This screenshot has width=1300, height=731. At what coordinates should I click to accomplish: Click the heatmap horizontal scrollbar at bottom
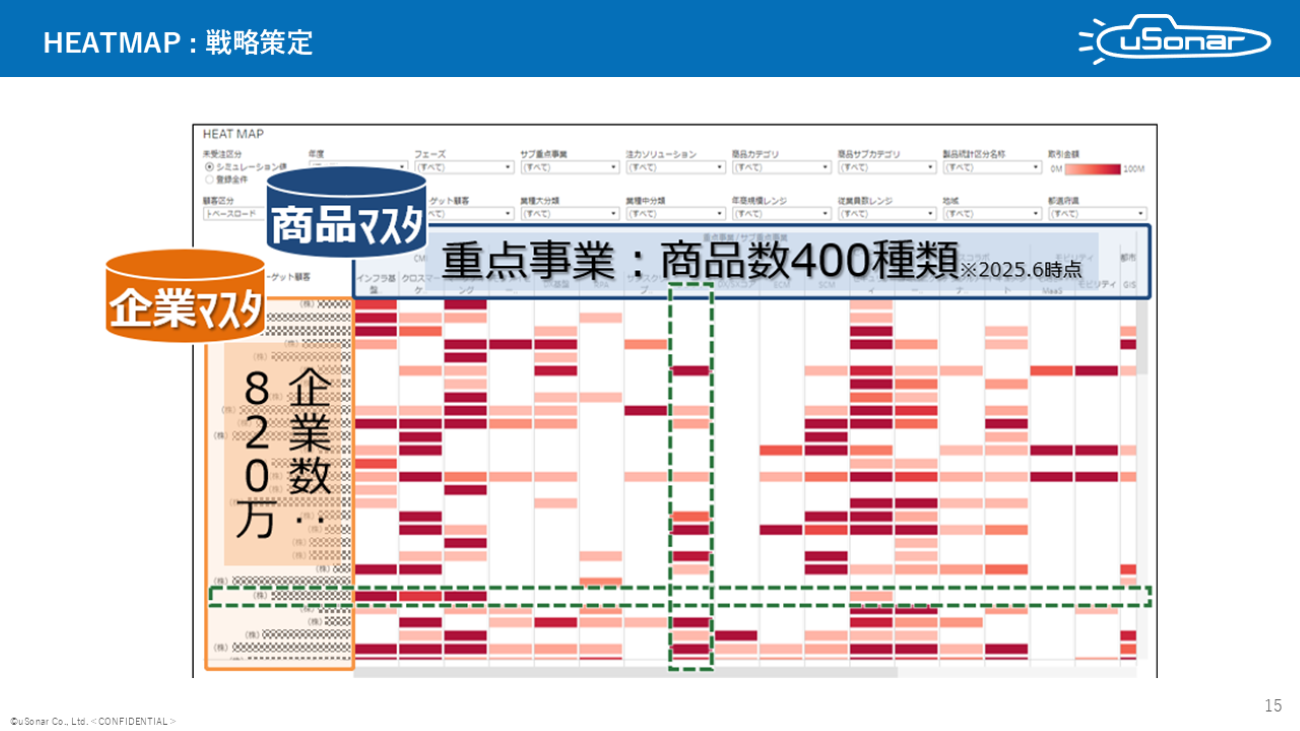(x=626, y=672)
